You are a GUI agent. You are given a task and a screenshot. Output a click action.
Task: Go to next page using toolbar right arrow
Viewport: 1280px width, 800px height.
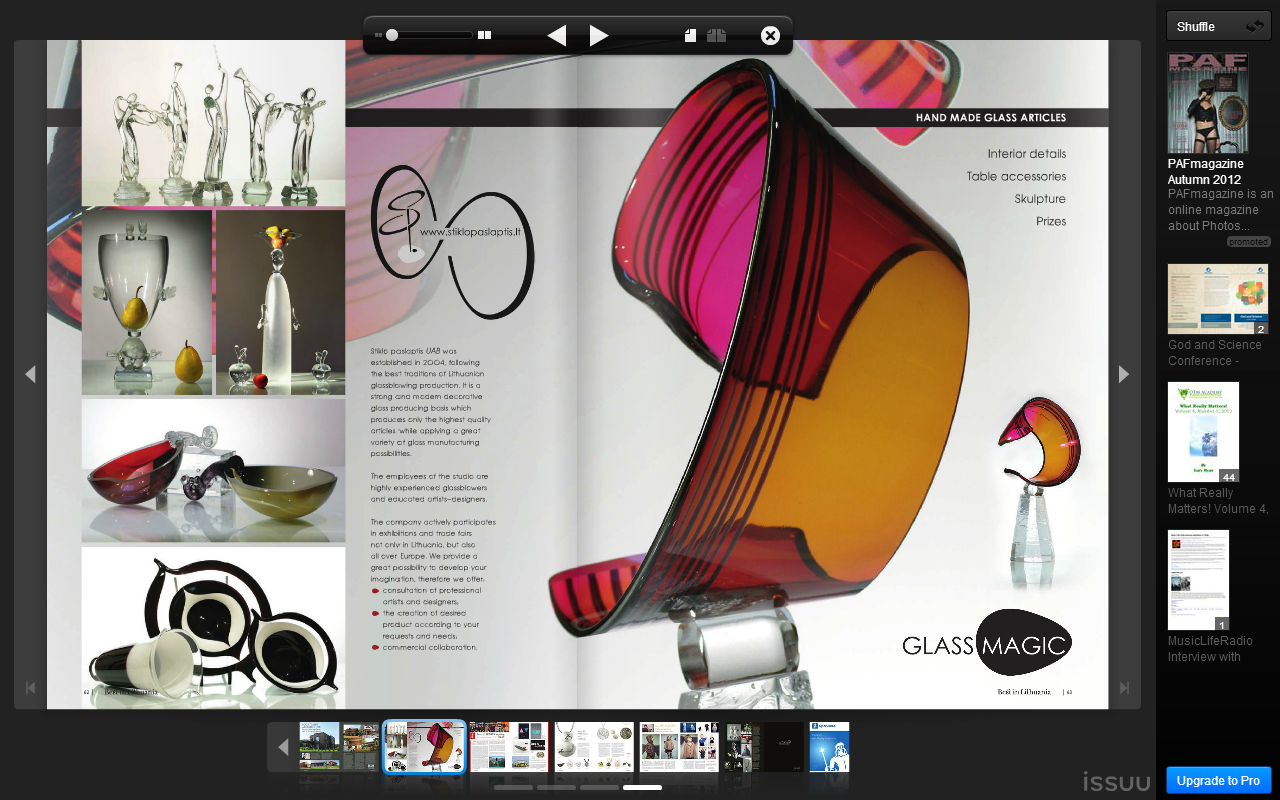coord(598,36)
